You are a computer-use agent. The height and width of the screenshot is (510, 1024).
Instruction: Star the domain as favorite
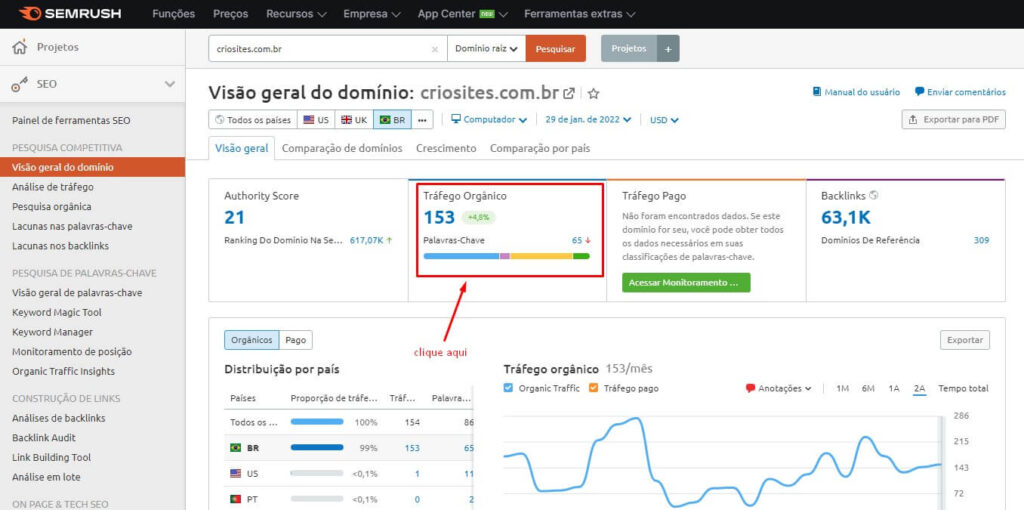(x=593, y=93)
